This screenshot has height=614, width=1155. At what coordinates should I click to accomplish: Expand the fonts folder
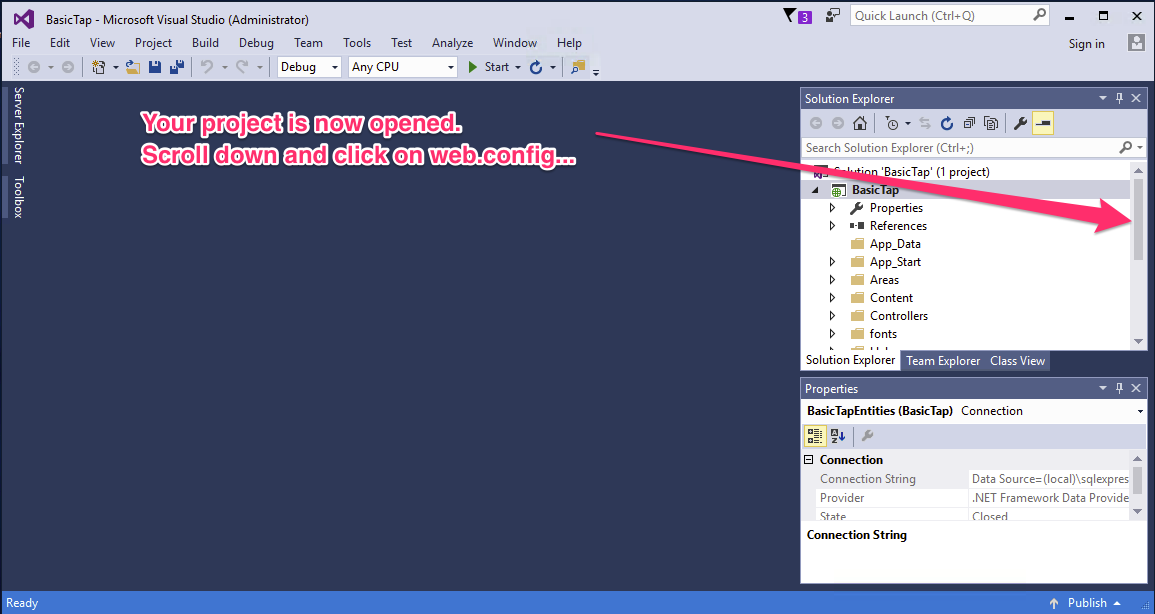[832, 334]
